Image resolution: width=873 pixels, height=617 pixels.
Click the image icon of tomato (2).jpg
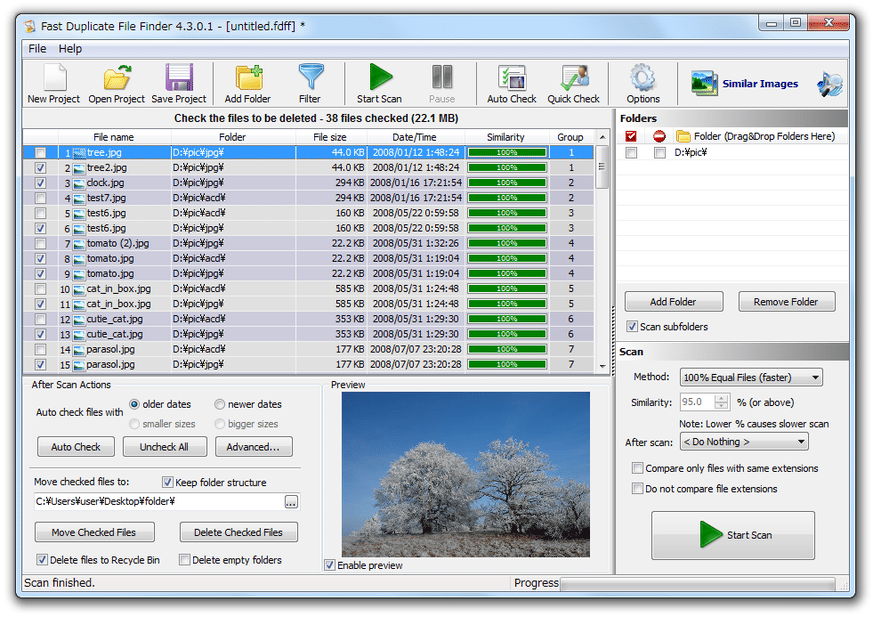click(79, 244)
